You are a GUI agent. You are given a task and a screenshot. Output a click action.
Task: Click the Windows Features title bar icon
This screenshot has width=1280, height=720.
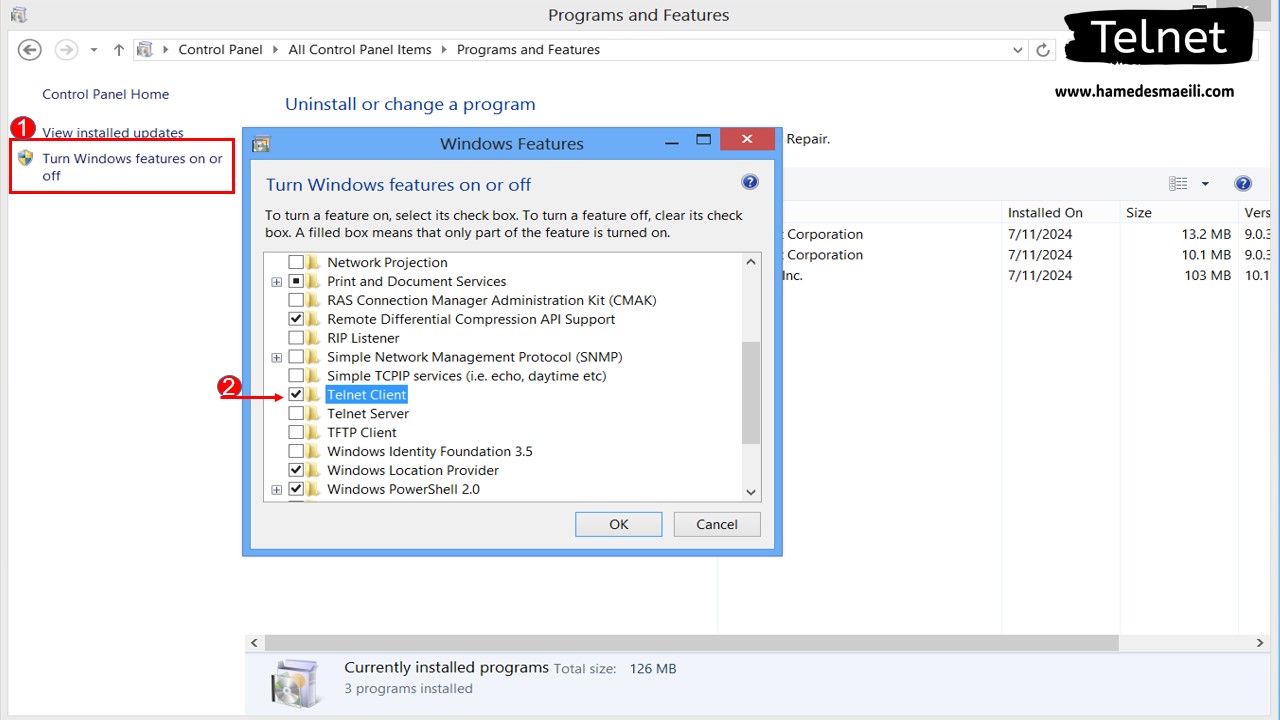[x=261, y=144]
